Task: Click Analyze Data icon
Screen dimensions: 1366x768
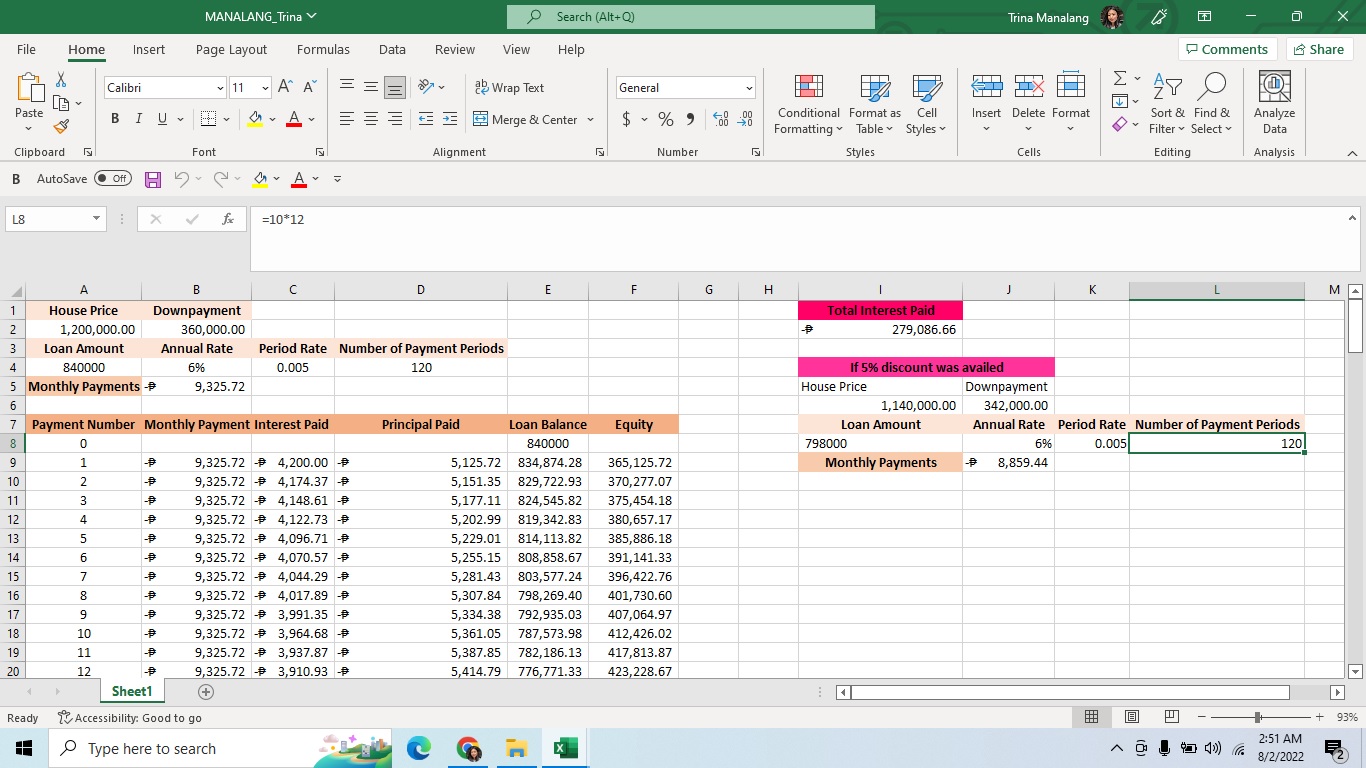Action: (1274, 105)
